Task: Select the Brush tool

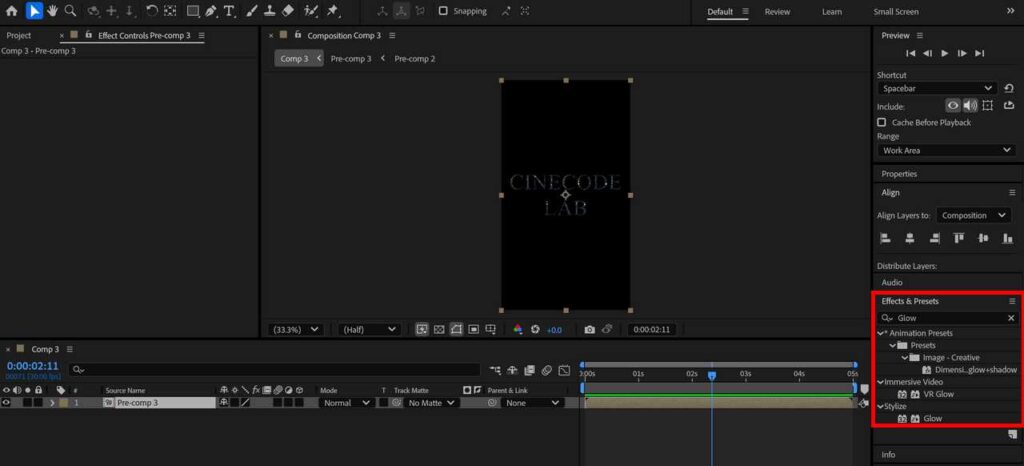Action: tap(252, 11)
